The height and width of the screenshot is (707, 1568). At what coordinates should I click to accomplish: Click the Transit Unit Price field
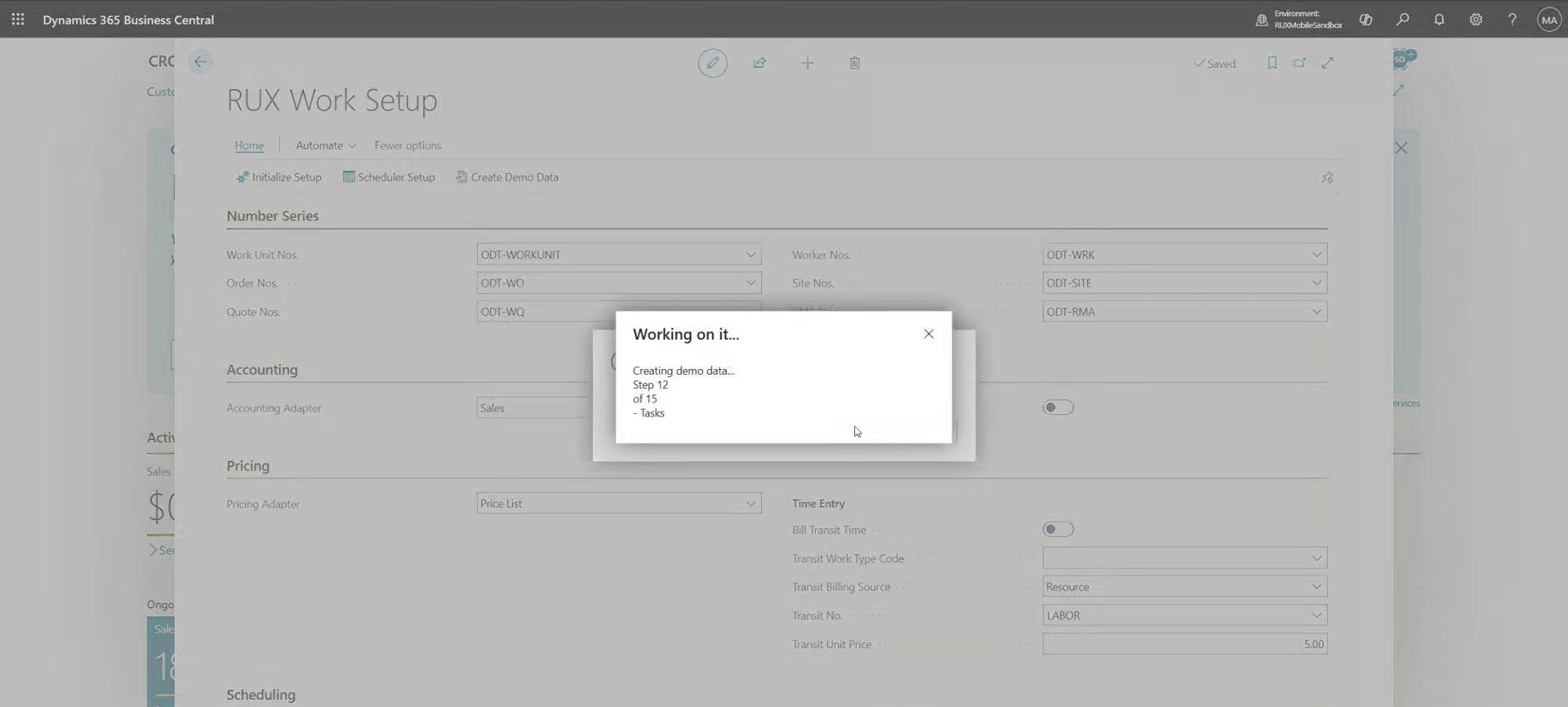(1184, 644)
